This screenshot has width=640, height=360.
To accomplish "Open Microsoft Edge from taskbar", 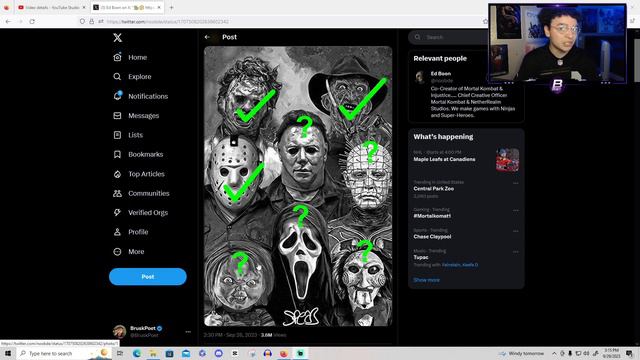I will [x=137, y=353].
